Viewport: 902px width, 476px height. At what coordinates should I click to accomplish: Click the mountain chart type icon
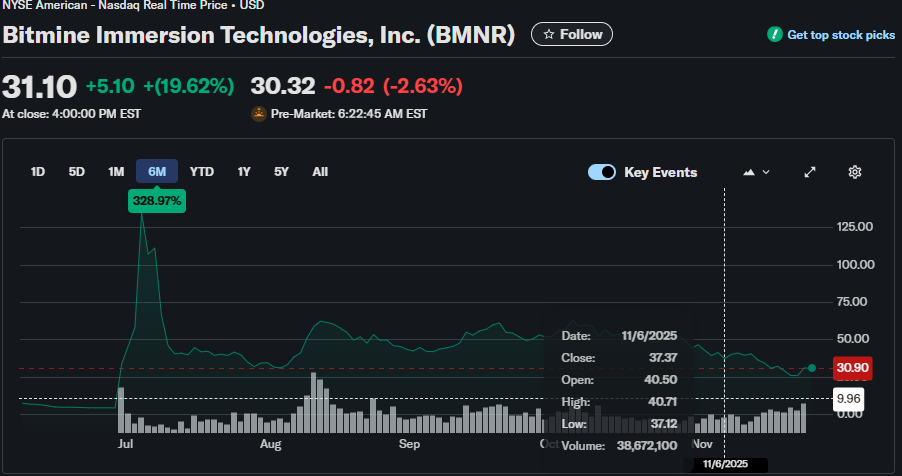click(x=749, y=172)
